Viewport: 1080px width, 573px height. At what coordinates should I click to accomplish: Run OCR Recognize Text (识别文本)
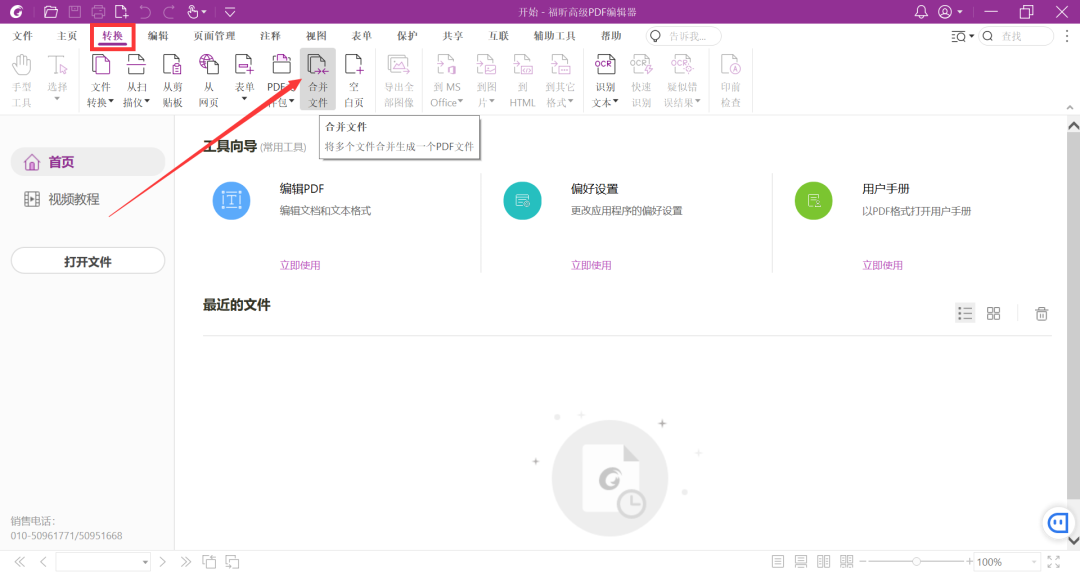tap(605, 81)
